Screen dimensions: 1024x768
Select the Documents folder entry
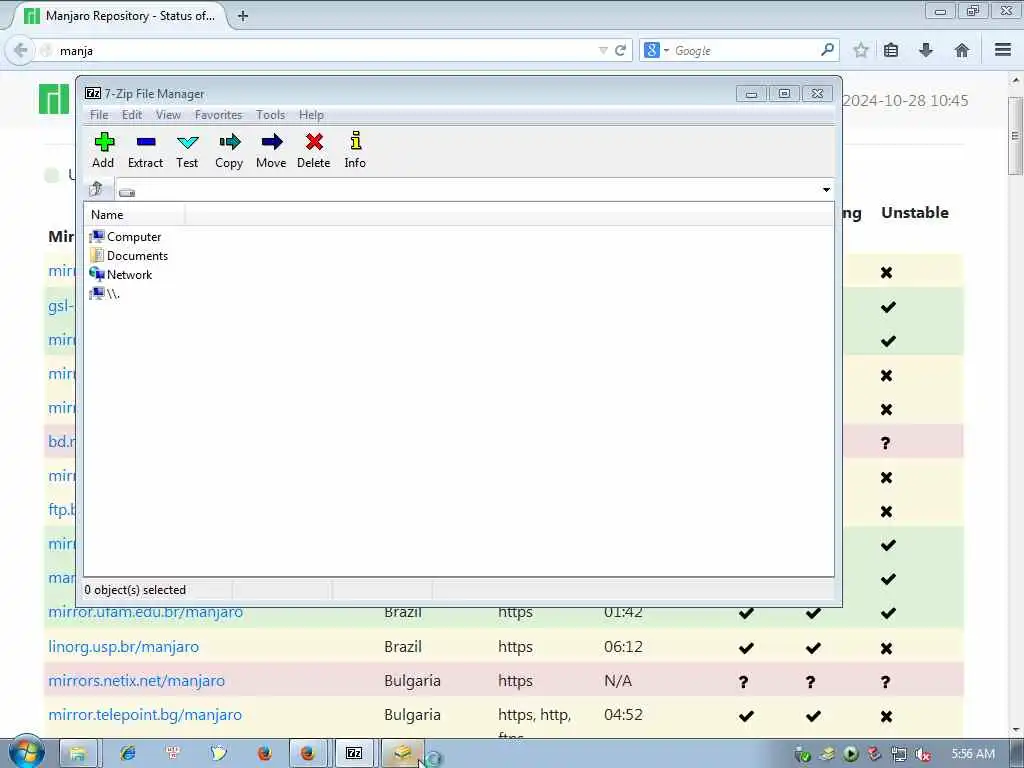click(x=129, y=255)
